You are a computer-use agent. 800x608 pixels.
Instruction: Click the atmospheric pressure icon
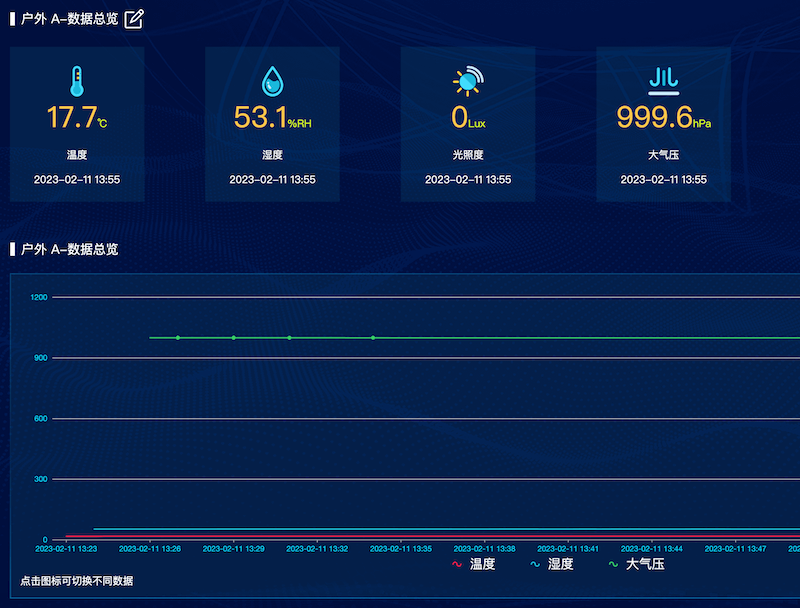[x=663, y=80]
